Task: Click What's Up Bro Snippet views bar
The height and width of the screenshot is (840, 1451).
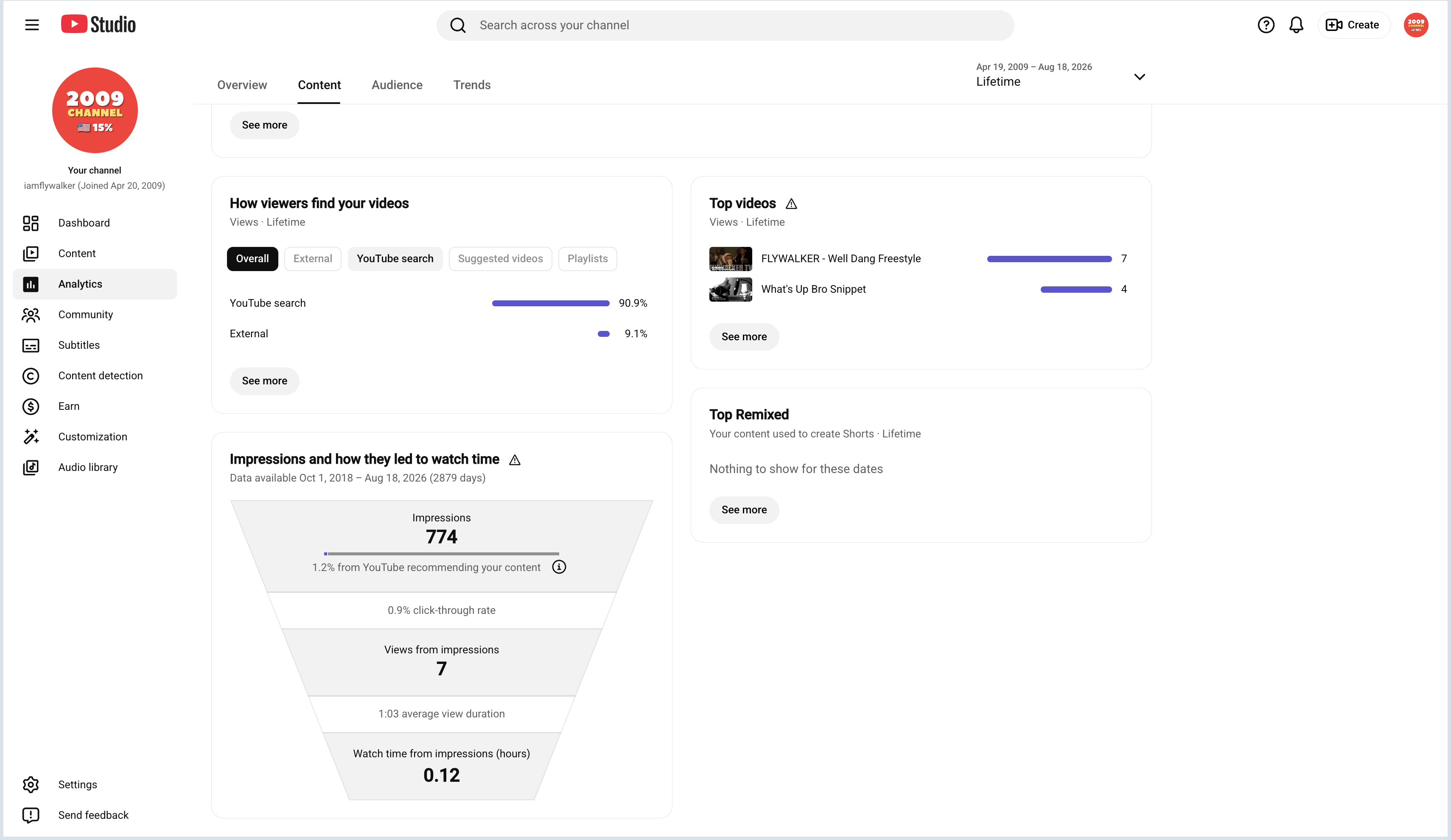Action: click(1076, 289)
